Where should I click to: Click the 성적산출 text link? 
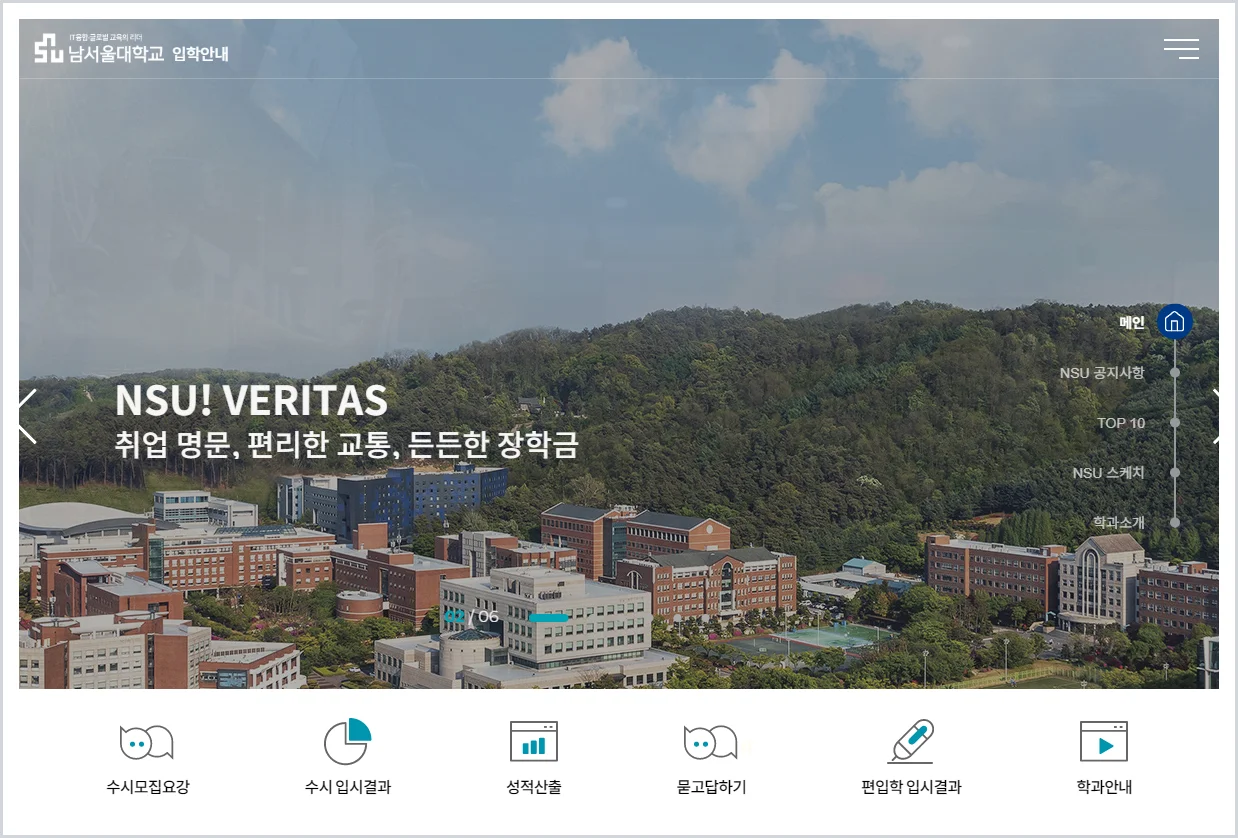(534, 787)
